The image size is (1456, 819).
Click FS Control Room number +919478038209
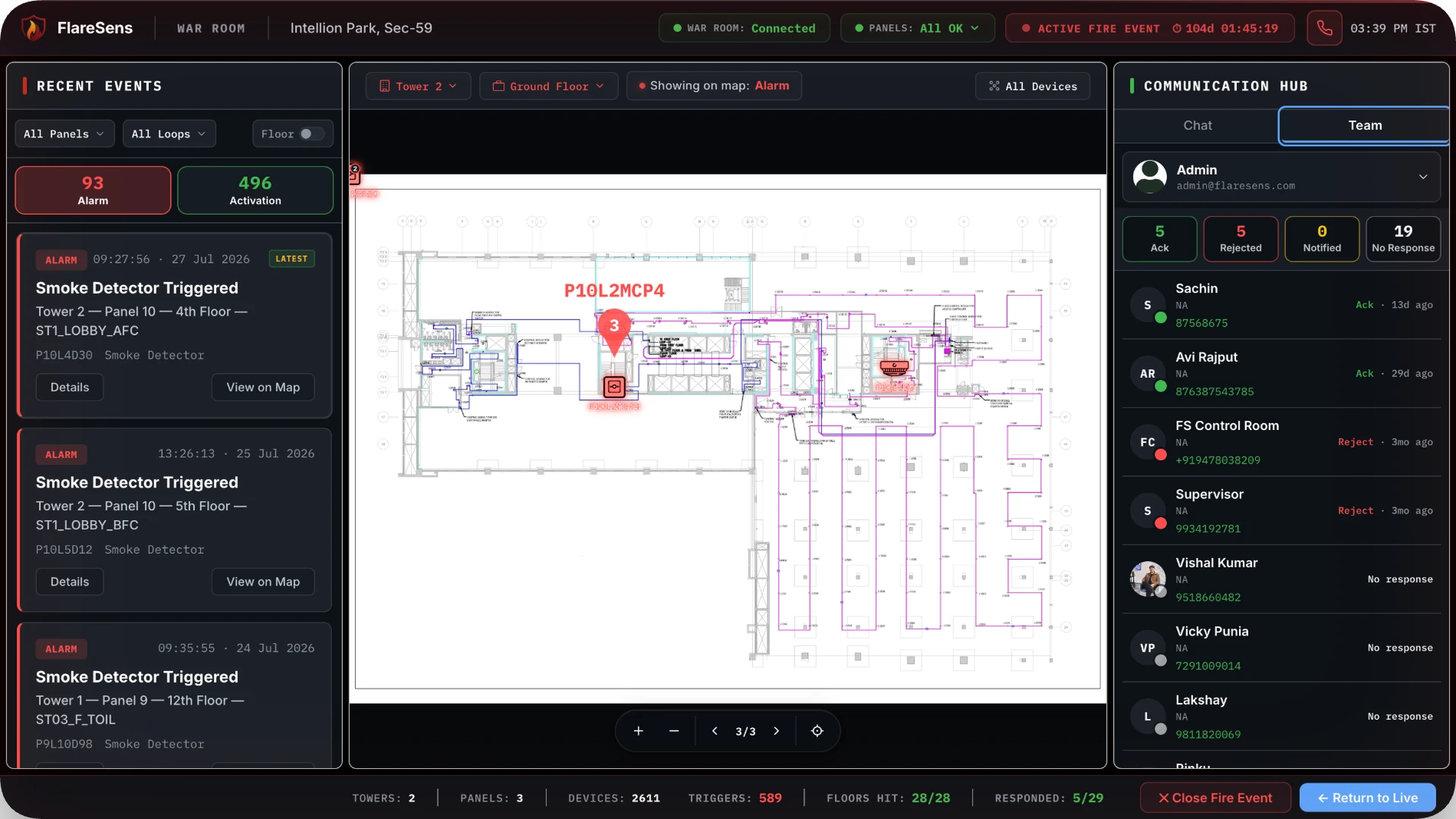coord(1218,460)
